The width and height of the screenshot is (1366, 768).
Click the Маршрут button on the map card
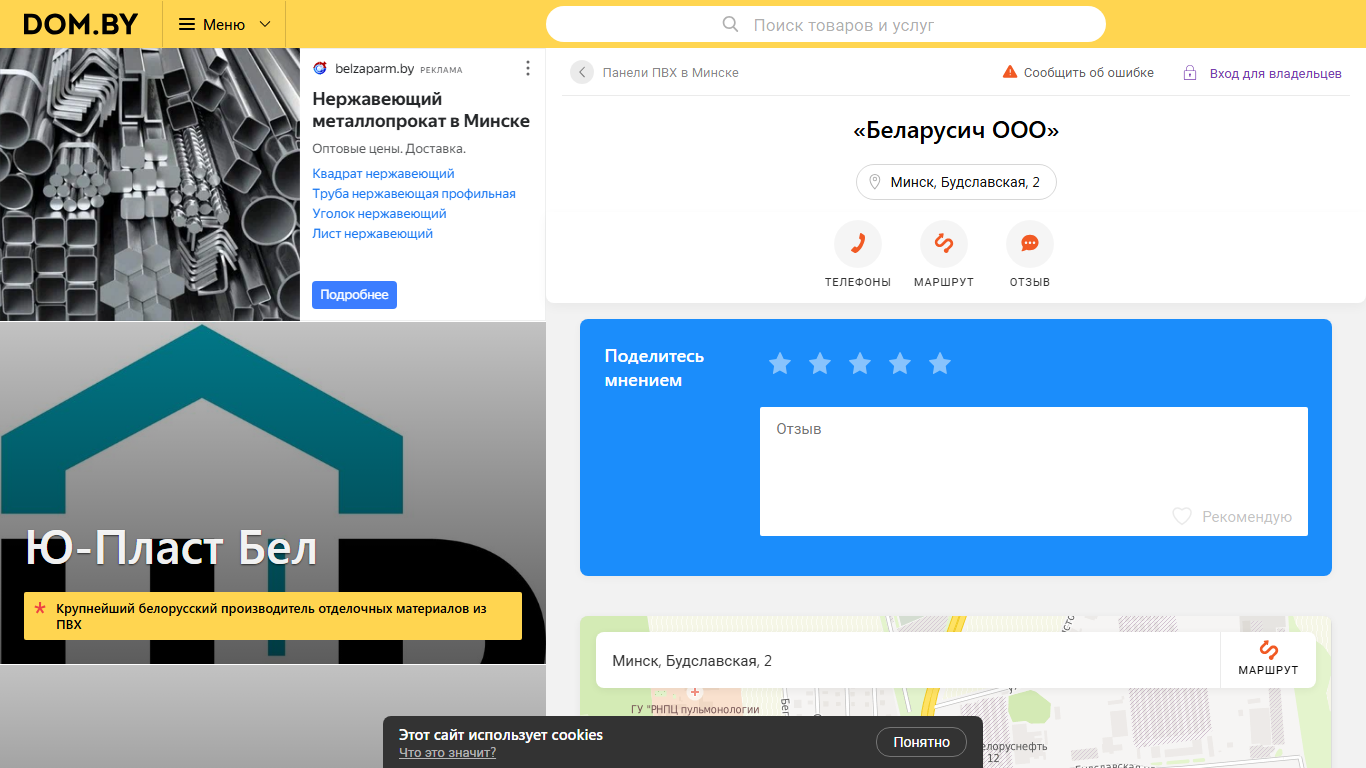[x=1268, y=660]
